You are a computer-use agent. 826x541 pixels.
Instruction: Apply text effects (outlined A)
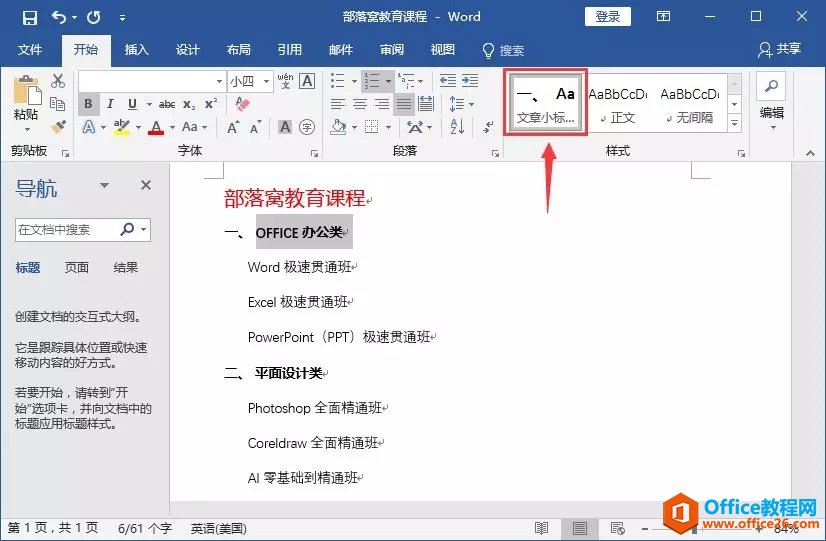(89, 127)
